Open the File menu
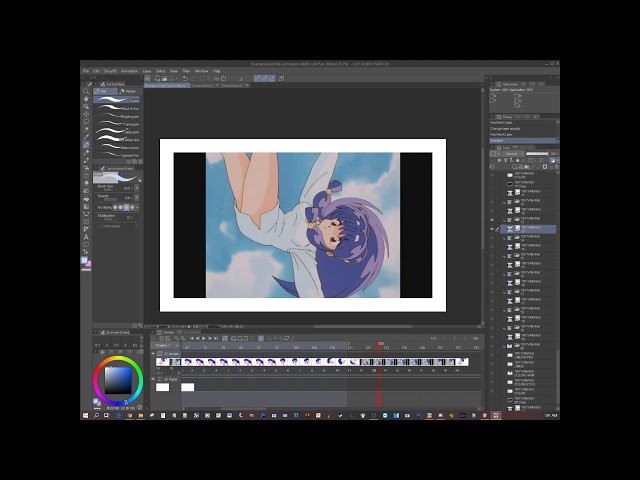Screen dimensions: 640x480 86,71
